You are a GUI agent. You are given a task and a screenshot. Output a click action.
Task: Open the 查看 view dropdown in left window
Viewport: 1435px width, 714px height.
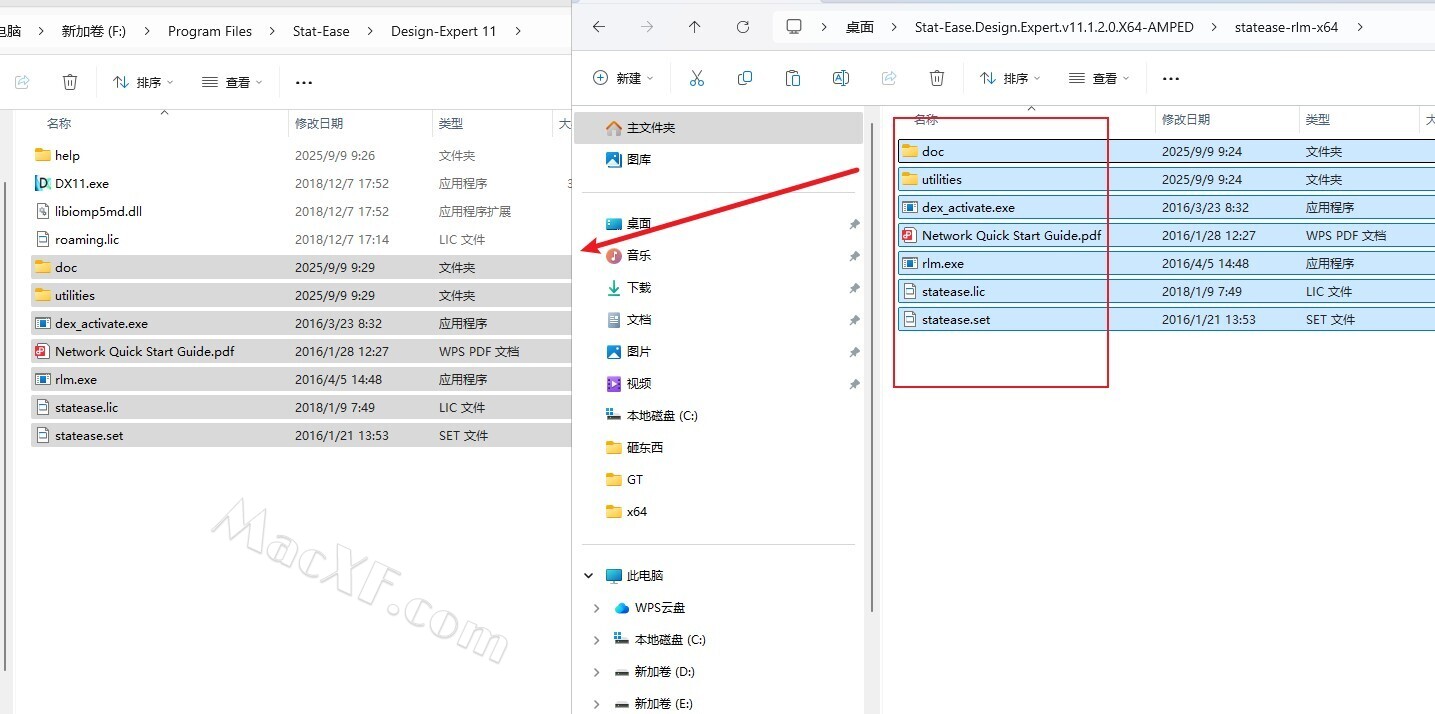click(x=232, y=82)
